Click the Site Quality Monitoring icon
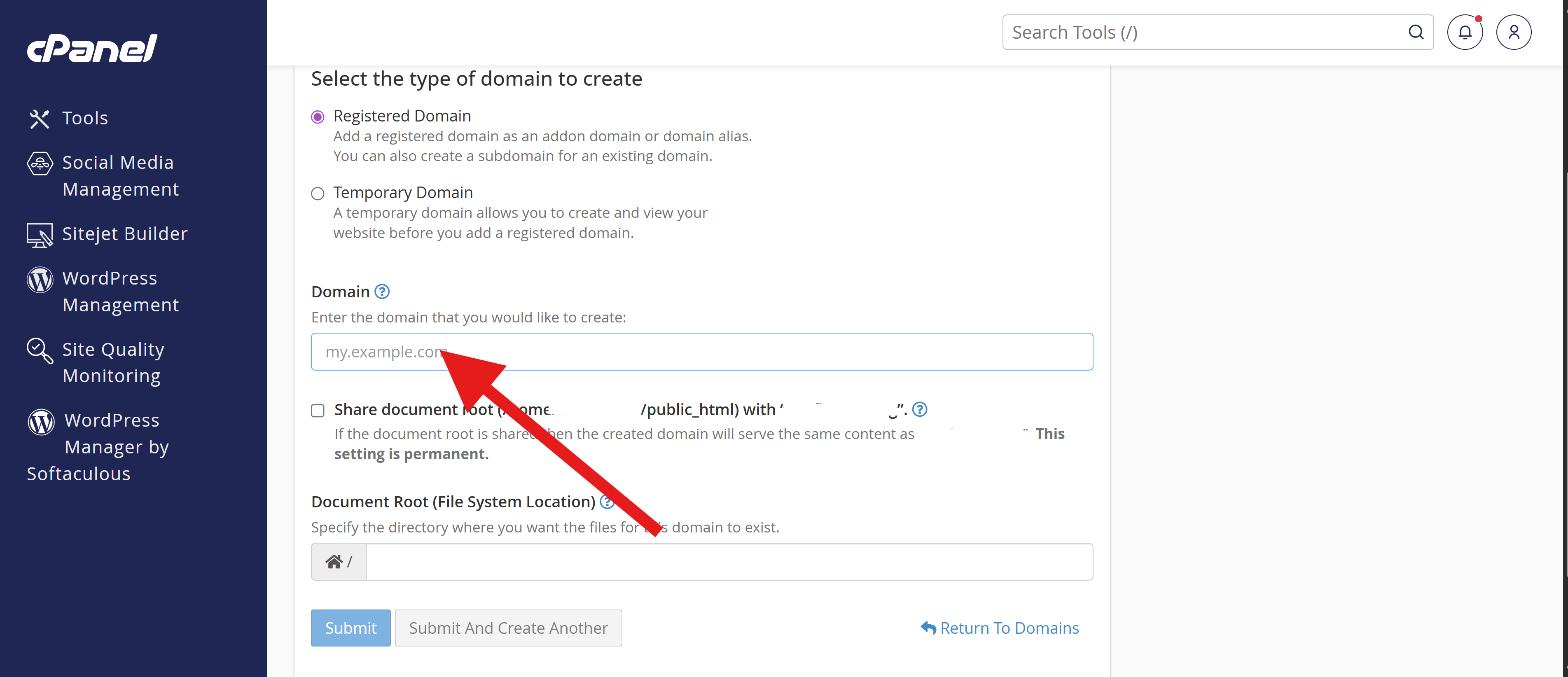 coord(40,350)
